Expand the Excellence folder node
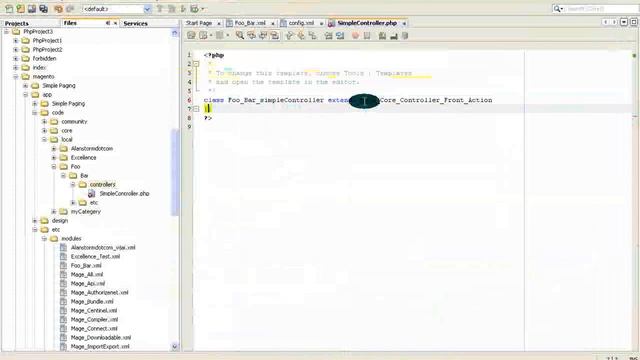Screen dimensions: 640x360 coord(54,157)
